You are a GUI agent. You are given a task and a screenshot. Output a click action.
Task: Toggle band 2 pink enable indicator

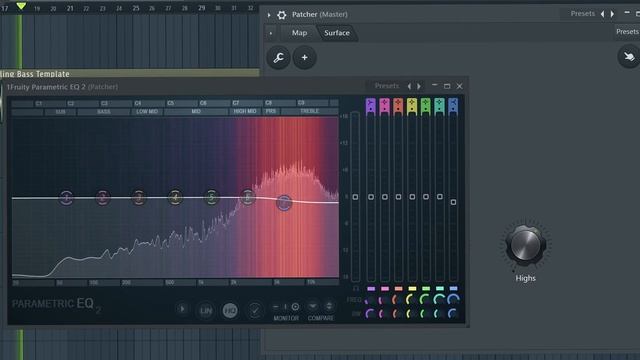(x=384, y=289)
